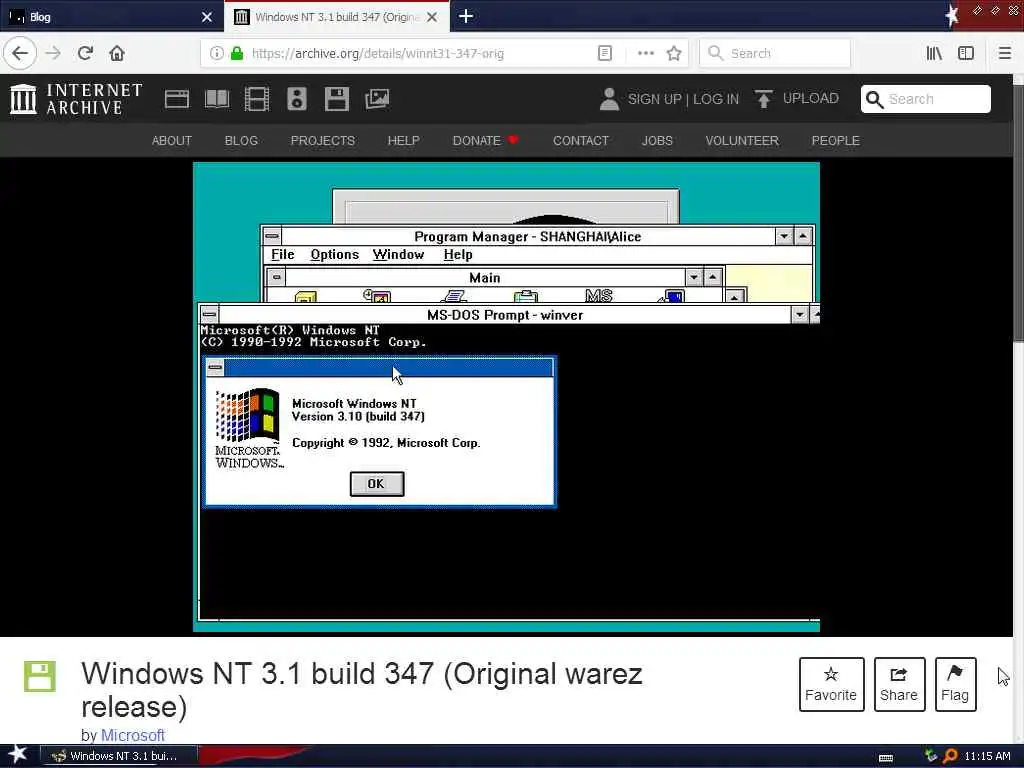Image resolution: width=1024 pixels, height=768 pixels.
Task: Open the Images icon in Archive header
Action: pyautogui.click(x=377, y=99)
